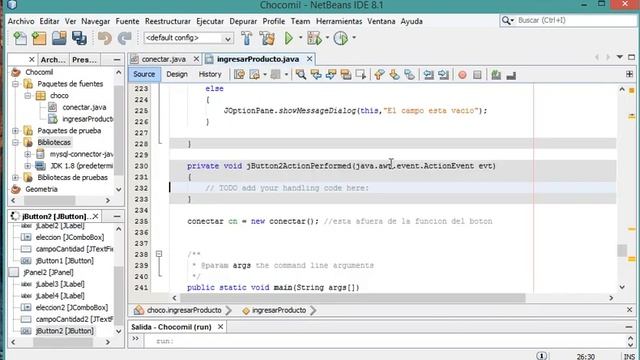
Task: Click the Toggle Bookmark icon
Action: [409, 74]
